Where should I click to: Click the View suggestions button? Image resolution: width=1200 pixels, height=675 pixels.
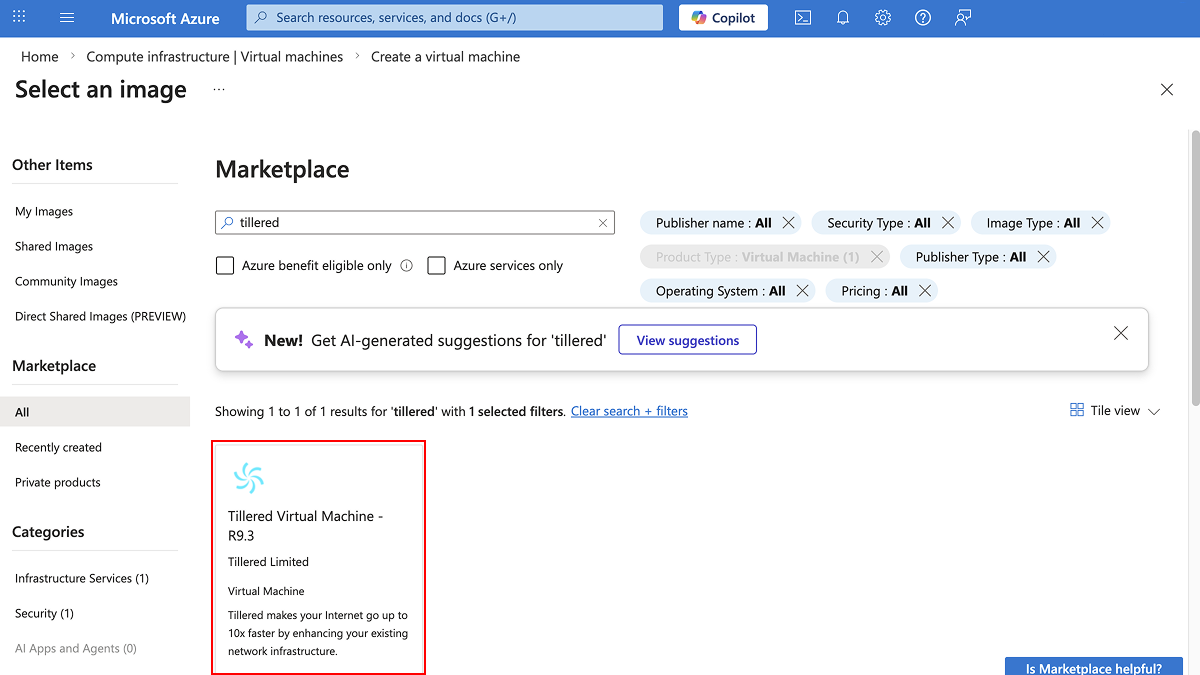(687, 339)
